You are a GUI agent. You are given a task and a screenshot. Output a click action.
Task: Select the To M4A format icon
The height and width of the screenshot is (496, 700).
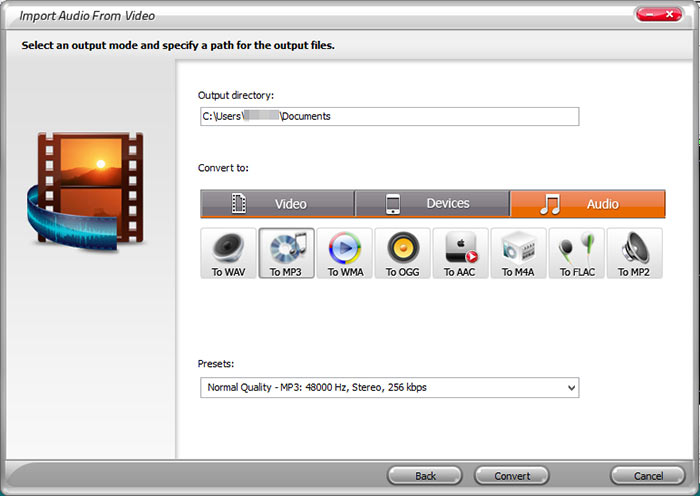point(518,253)
